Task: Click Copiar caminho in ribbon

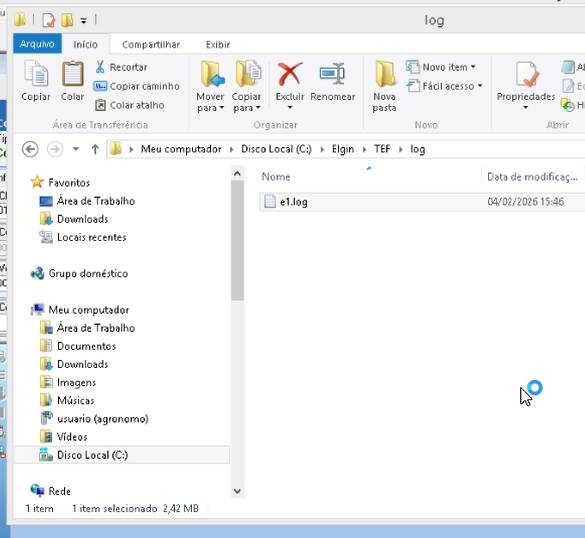Action: pos(137,86)
